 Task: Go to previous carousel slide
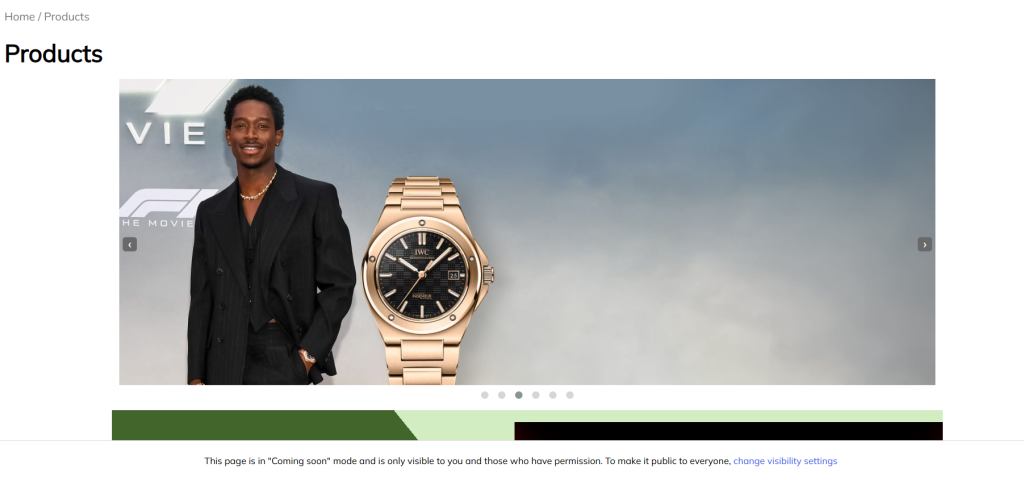pos(130,244)
